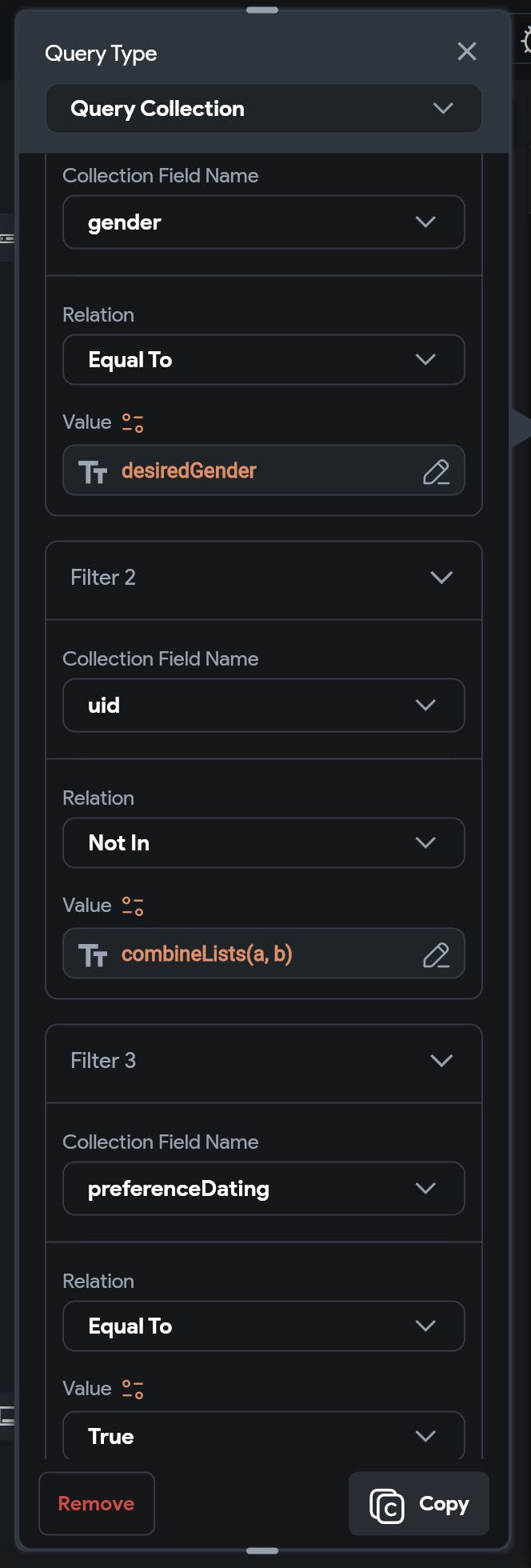Click the variable icon beside the gender filter's Value

(x=133, y=422)
